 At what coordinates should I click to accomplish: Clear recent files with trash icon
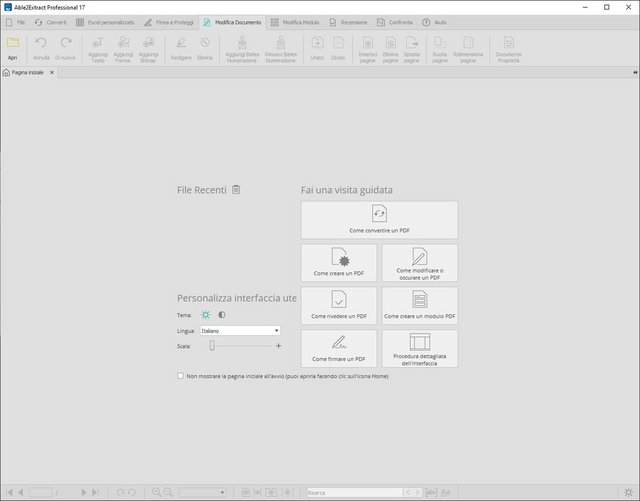(x=236, y=189)
